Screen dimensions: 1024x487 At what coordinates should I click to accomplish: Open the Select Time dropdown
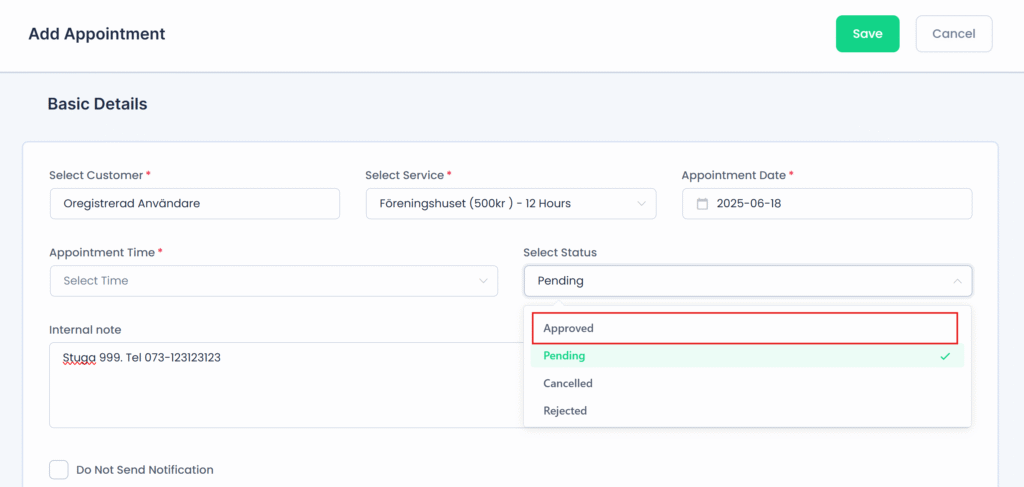click(x=274, y=281)
